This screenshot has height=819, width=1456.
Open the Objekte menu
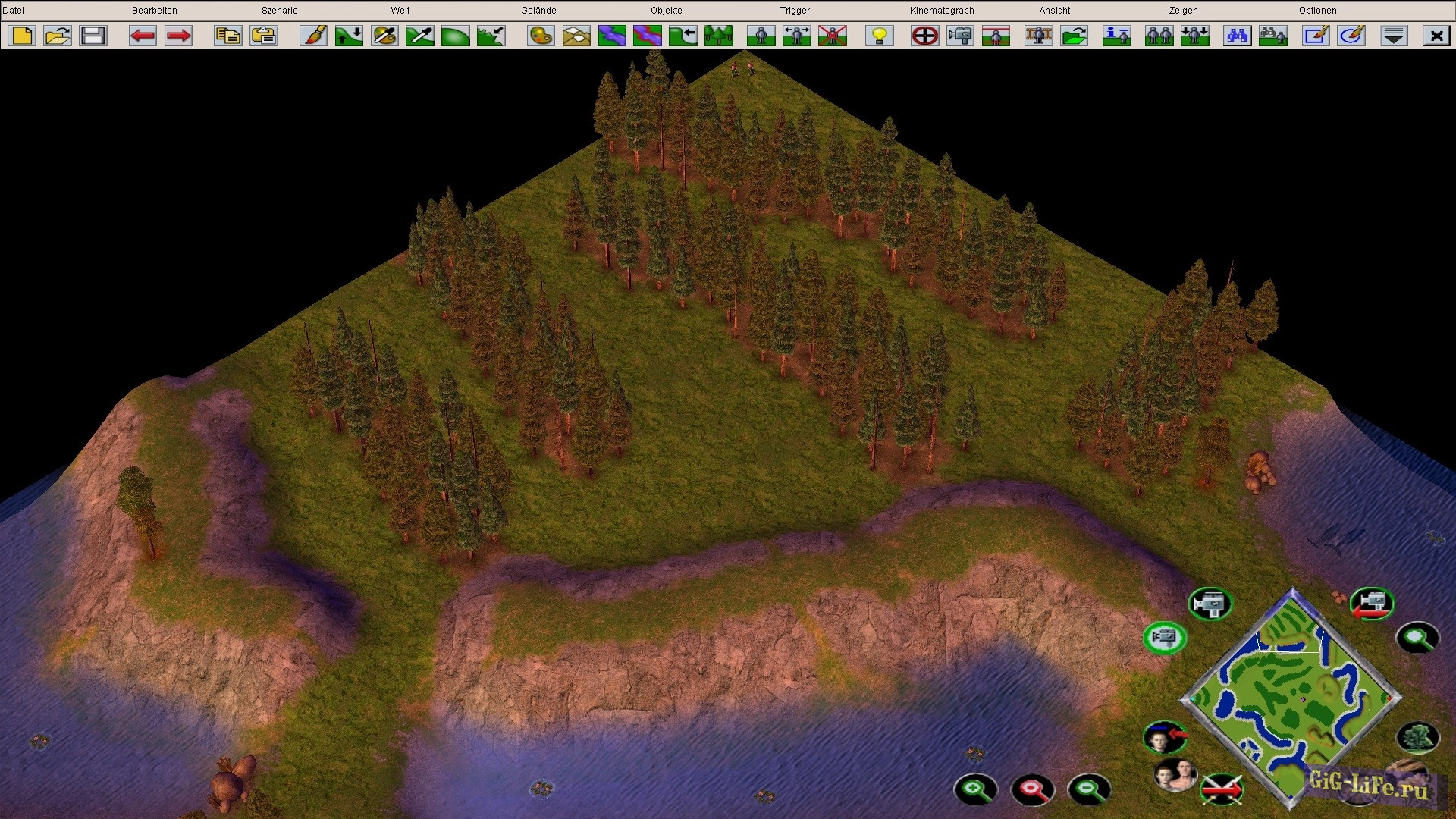666,11
